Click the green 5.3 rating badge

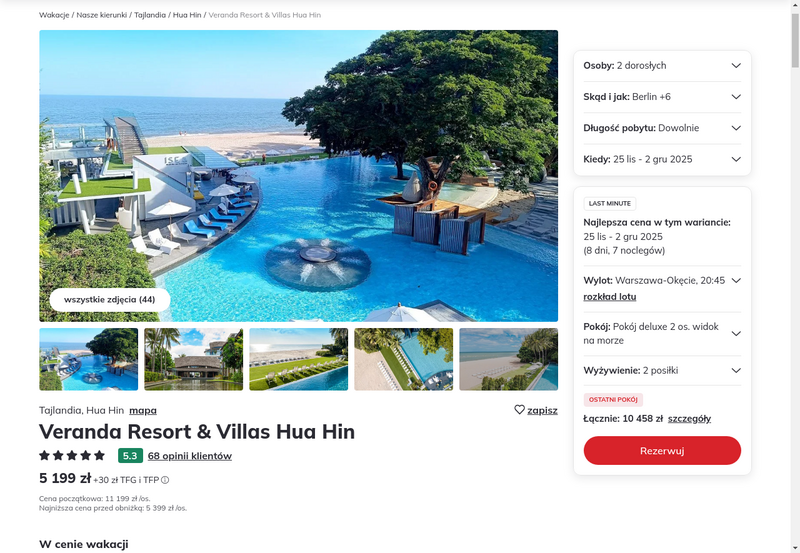[130, 456]
